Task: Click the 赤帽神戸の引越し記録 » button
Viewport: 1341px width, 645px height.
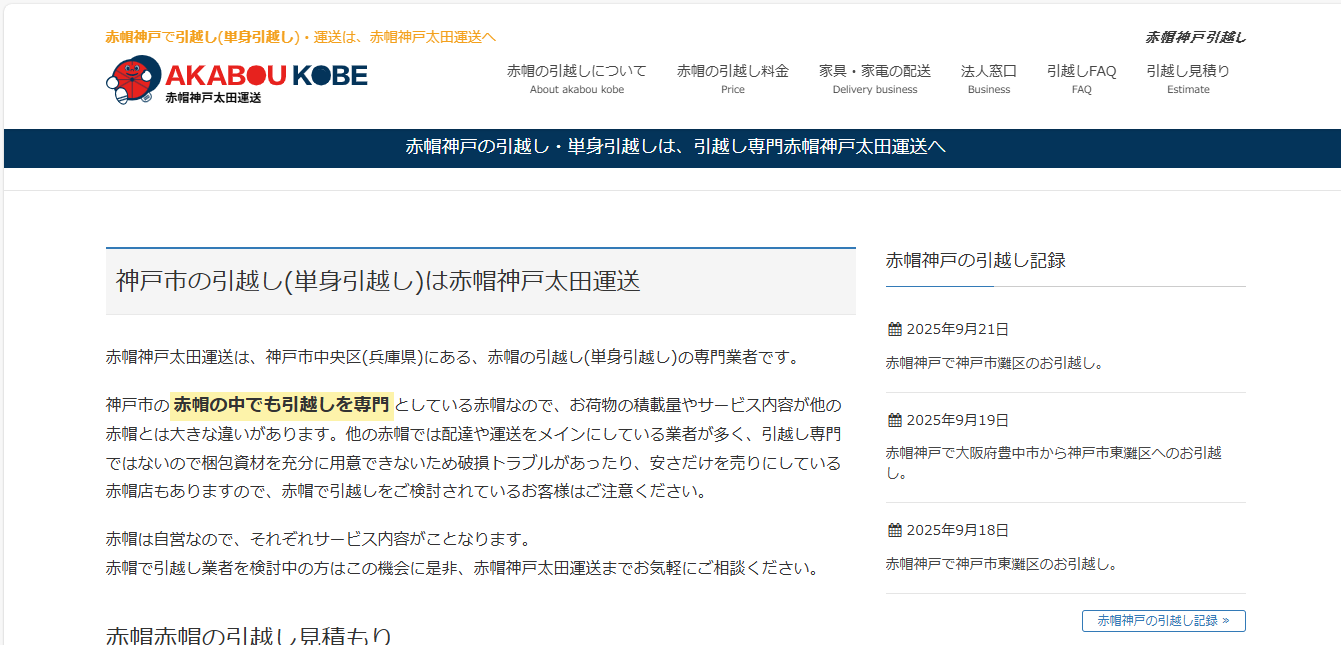Action: pyautogui.click(x=1163, y=621)
